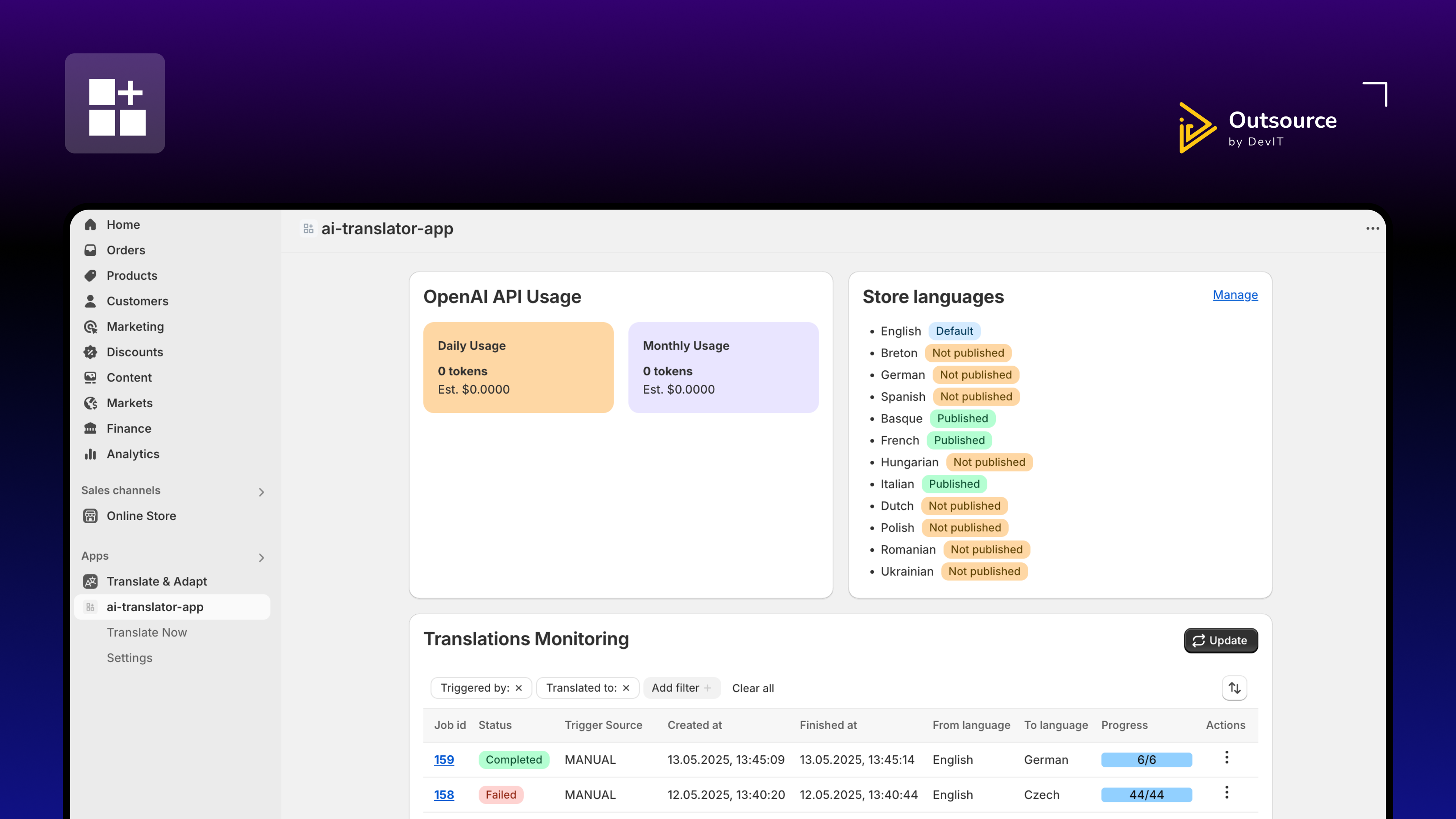Click the Failed status badge
This screenshot has height=819, width=1456.
click(501, 794)
